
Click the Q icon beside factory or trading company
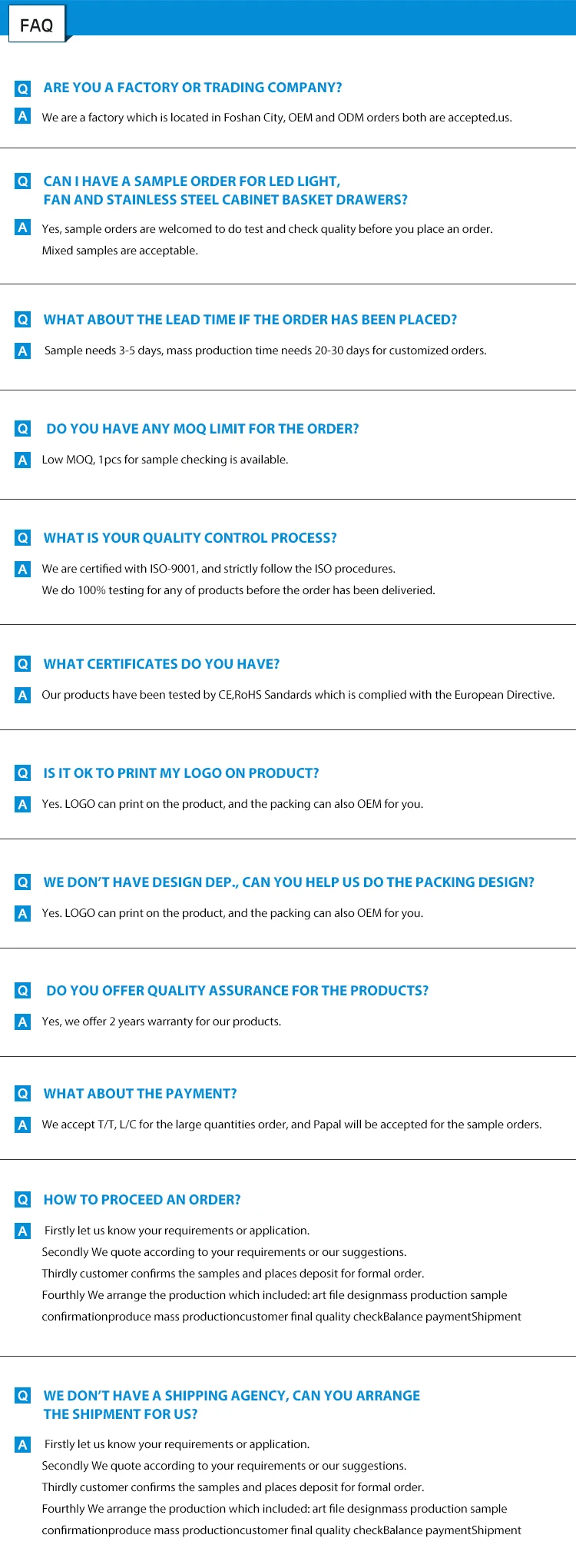tap(23, 88)
